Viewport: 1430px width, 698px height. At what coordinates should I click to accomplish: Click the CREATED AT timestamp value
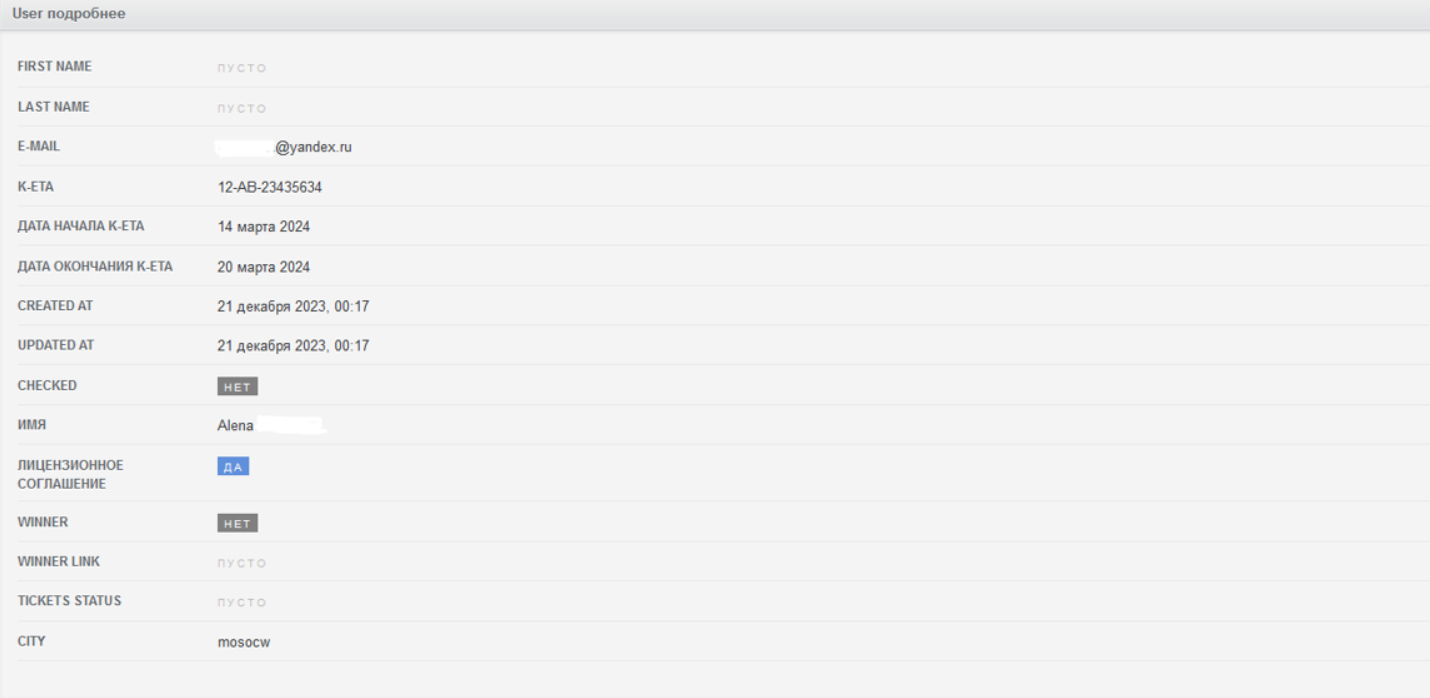tap(293, 307)
